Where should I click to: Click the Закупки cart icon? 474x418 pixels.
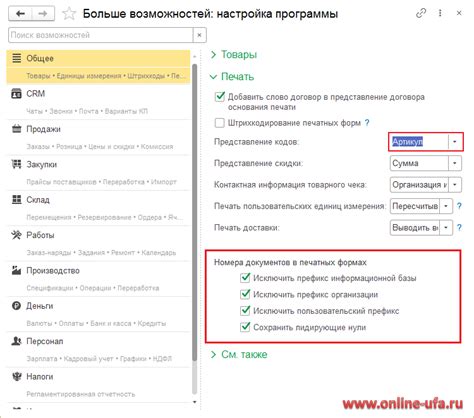(x=16, y=164)
